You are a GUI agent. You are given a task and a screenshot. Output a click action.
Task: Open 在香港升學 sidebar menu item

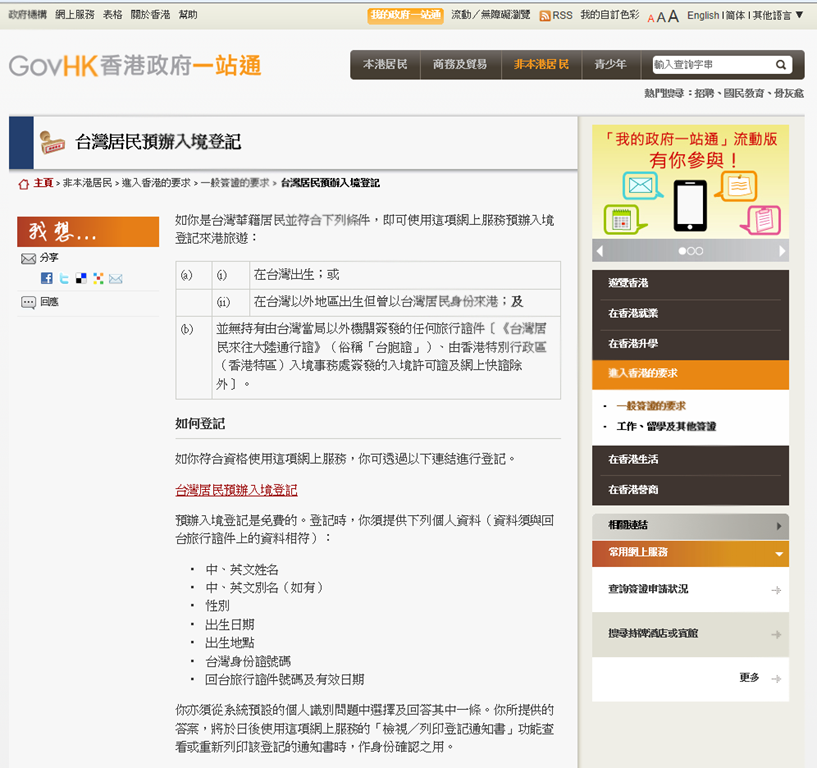pyautogui.click(x=690, y=344)
